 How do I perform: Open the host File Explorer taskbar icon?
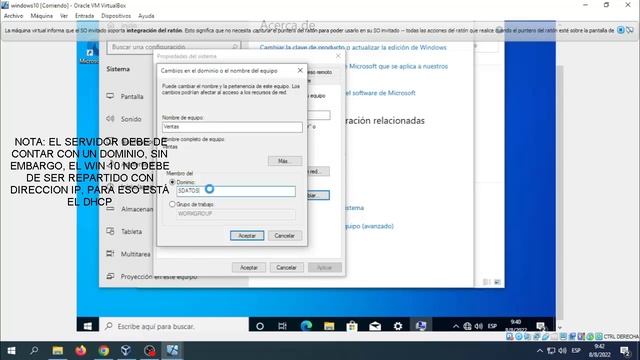pos(58,350)
